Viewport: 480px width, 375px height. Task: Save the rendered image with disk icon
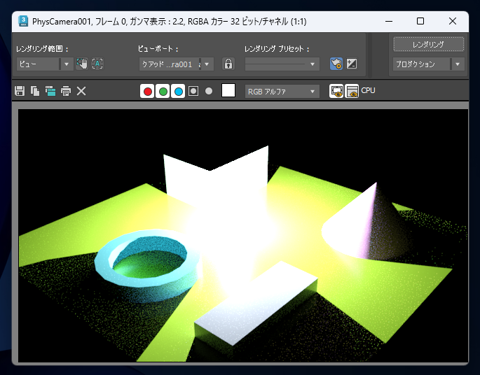tap(20, 91)
